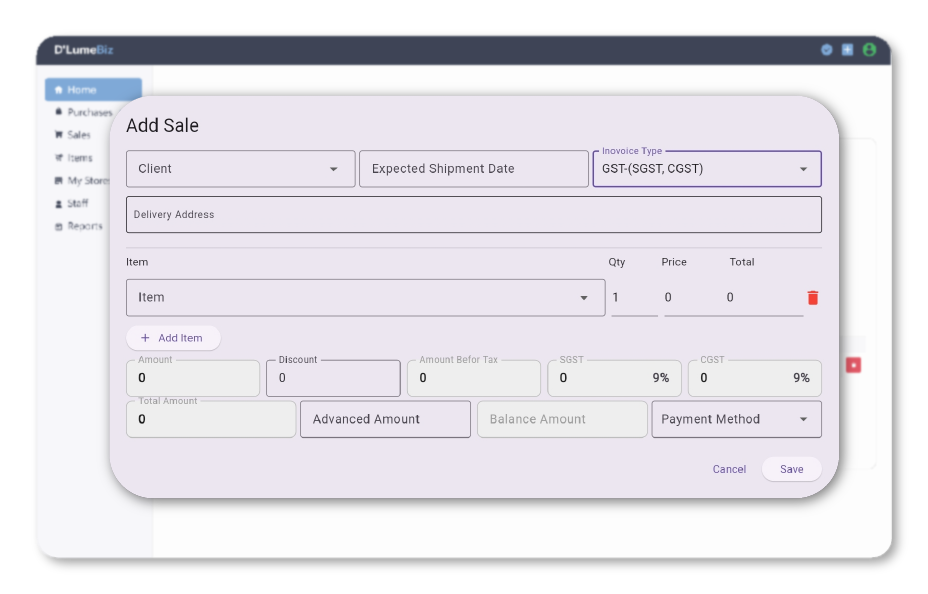Image resolution: width=928 pixels, height=594 pixels.
Task: Click the My Stores icon in the sidebar
Action: point(59,180)
